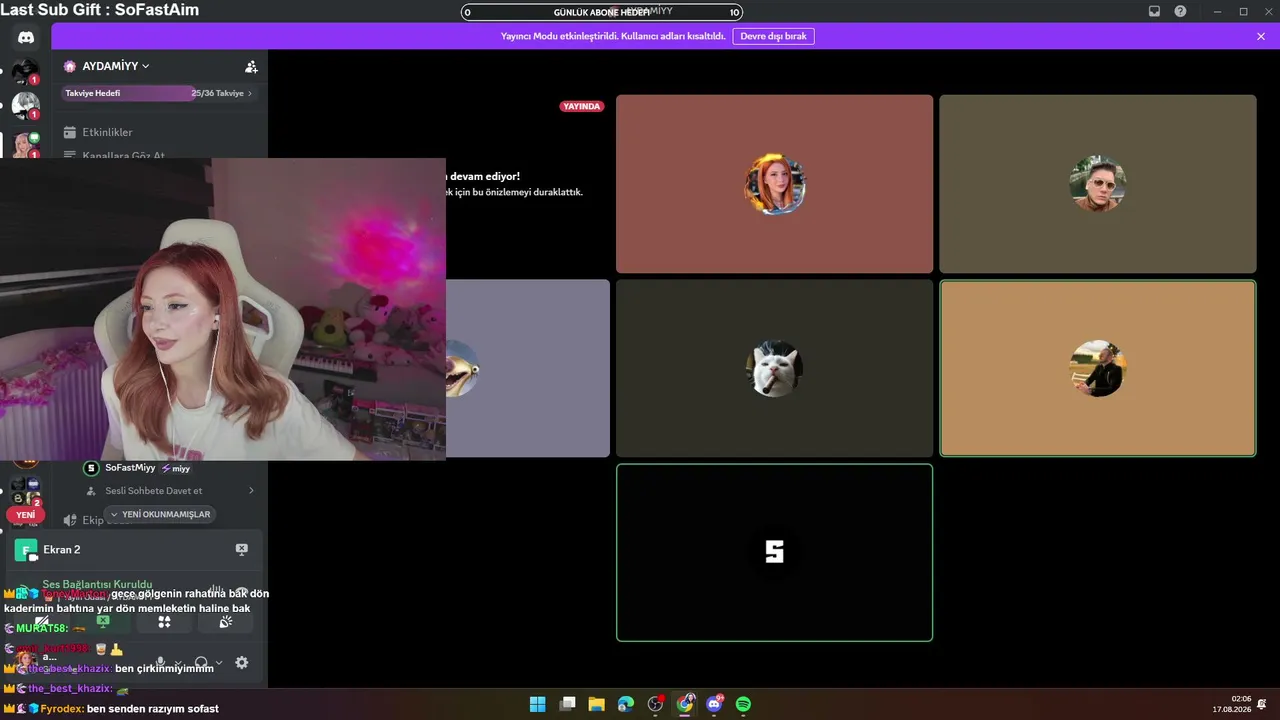
Task: Select the black tile with the S logo
Action: click(774, 552)
